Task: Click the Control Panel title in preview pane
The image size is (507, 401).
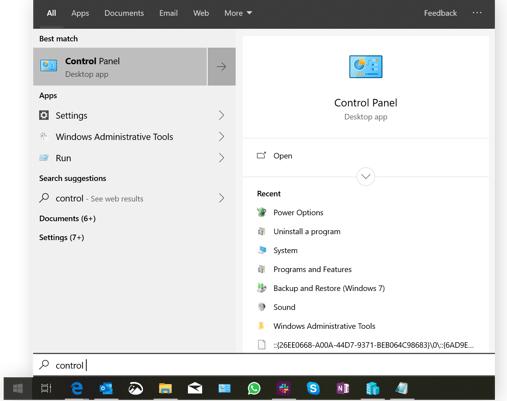Action: pyautogui.click(x=366, y=103)
